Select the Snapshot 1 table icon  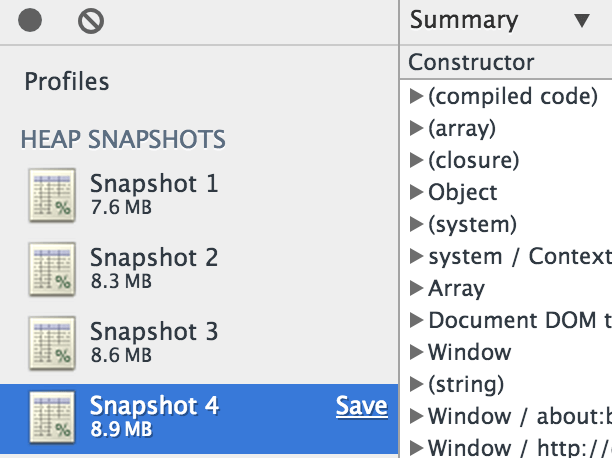52,195
